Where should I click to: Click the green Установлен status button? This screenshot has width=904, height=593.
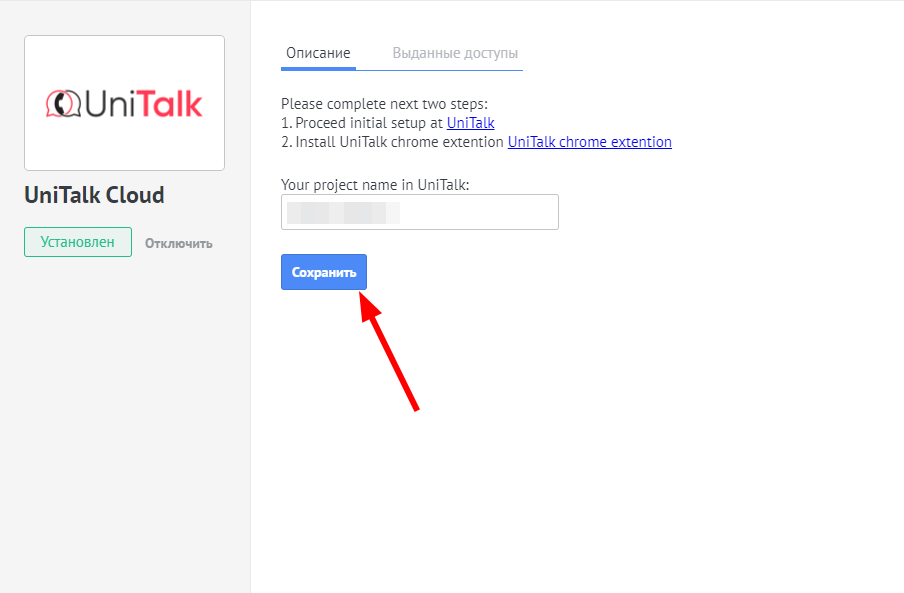78,242
